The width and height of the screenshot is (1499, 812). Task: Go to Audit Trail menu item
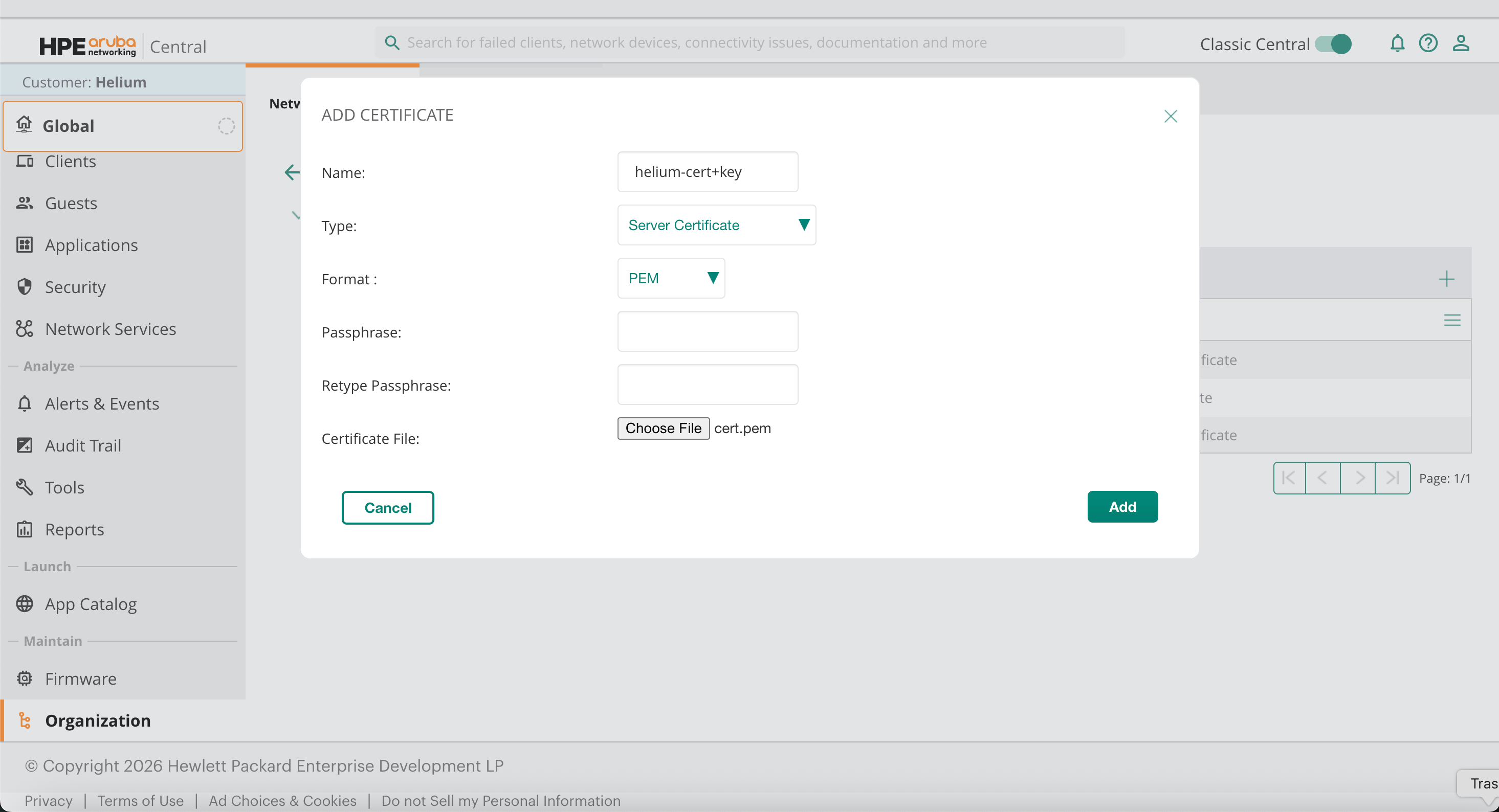pyautogui.click(x=83, y=445)
